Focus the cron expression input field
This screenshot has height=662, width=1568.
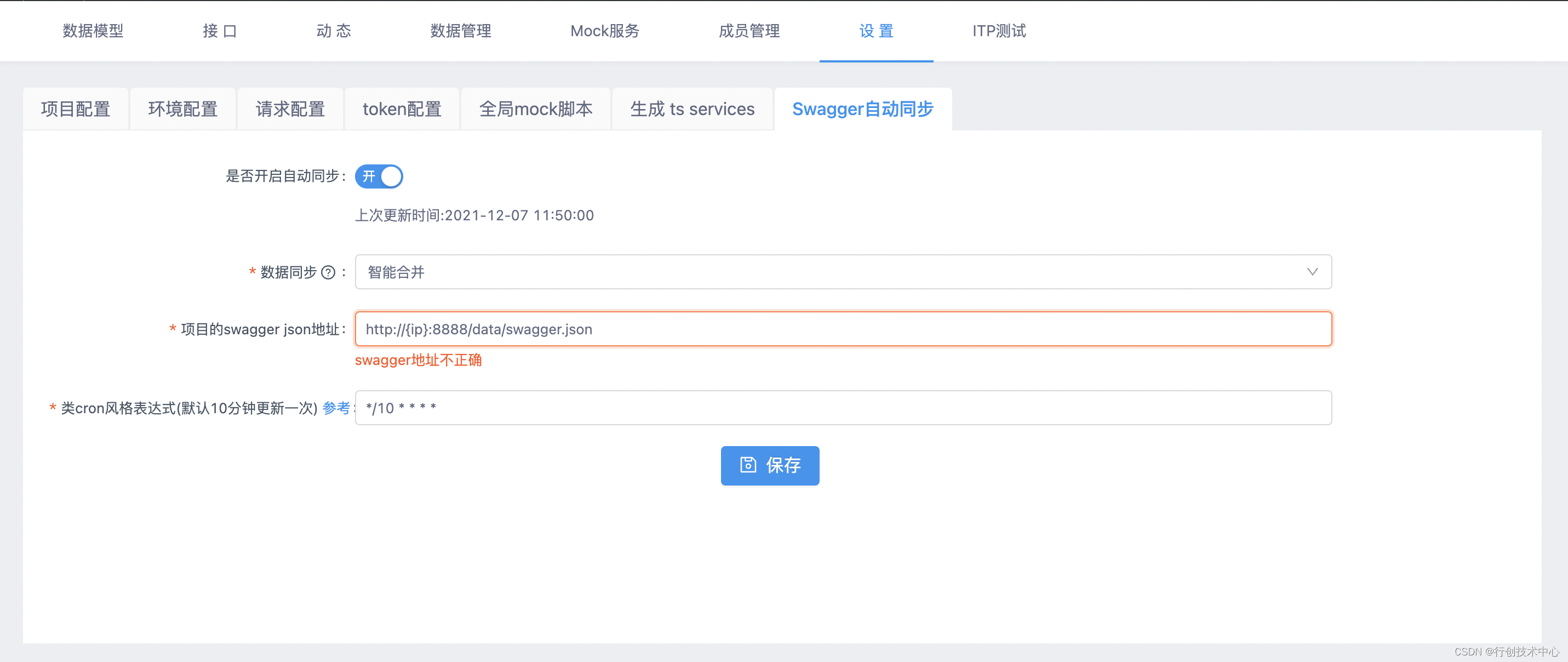point(843,407)
